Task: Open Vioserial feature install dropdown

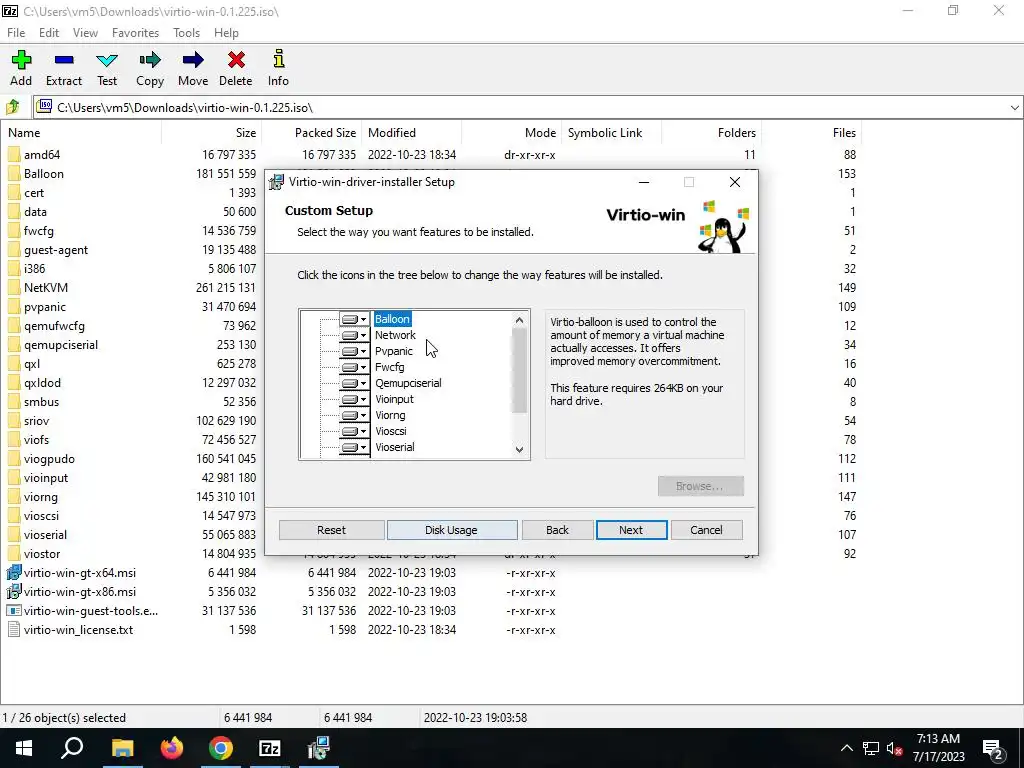Action: coord(354,447)
